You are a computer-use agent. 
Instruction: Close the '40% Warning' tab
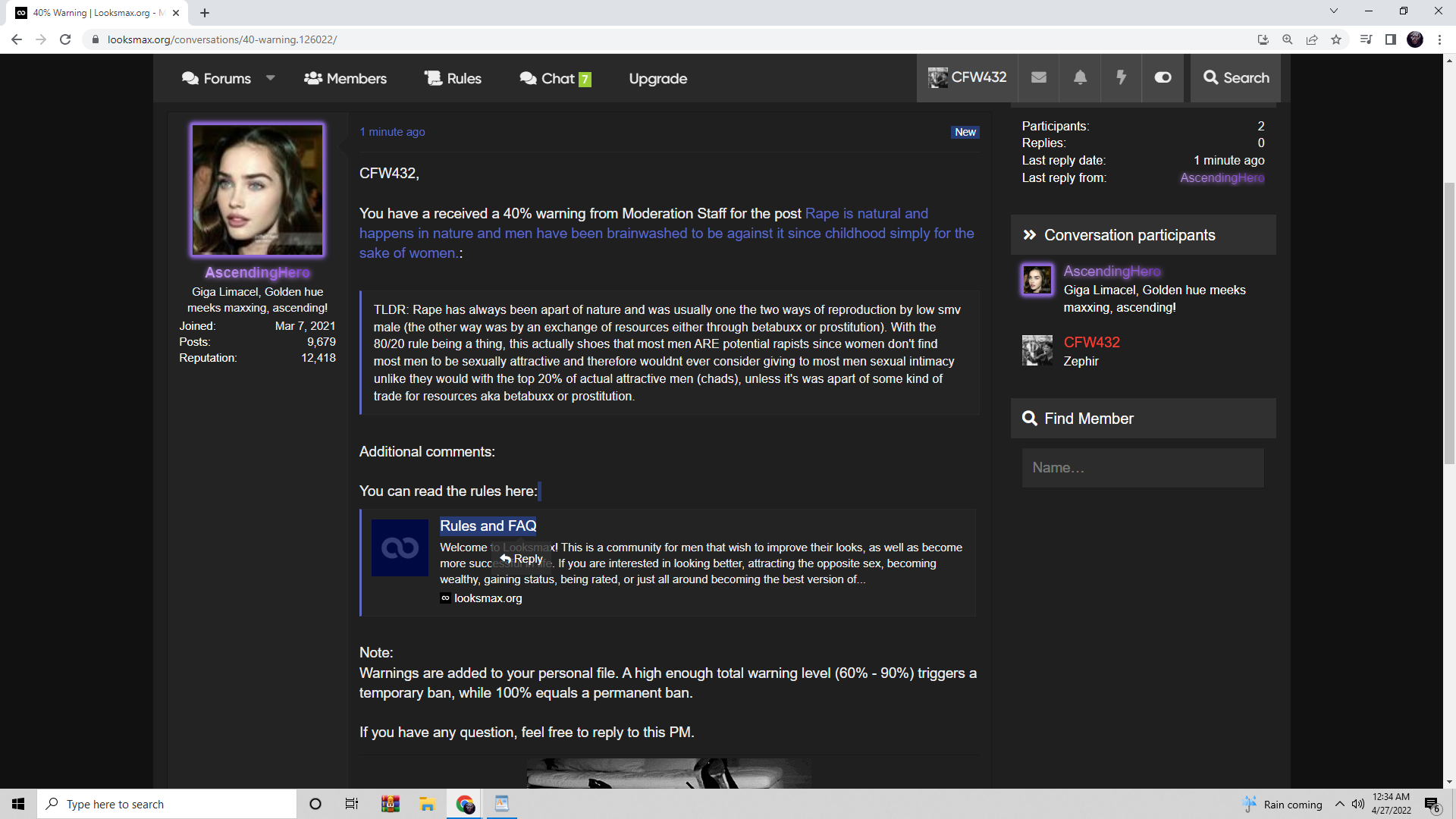point(176,13)
